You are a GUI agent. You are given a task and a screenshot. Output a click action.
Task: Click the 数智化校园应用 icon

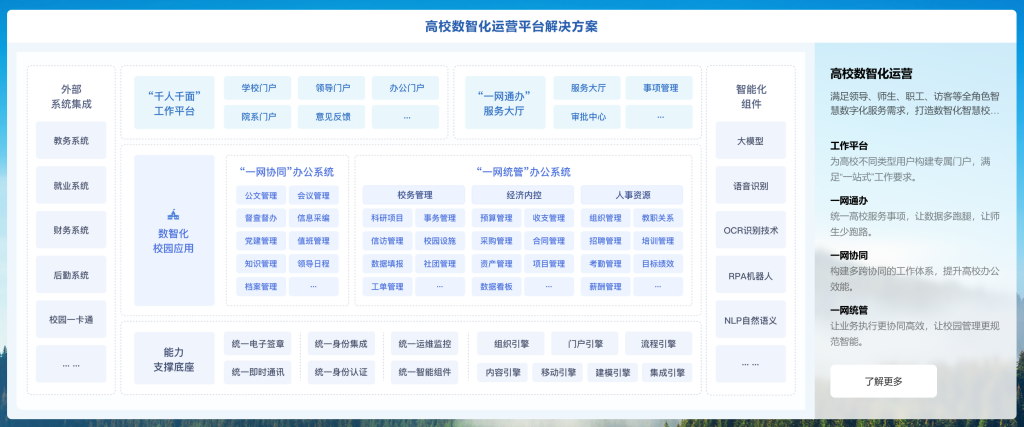tap(174, 215)
